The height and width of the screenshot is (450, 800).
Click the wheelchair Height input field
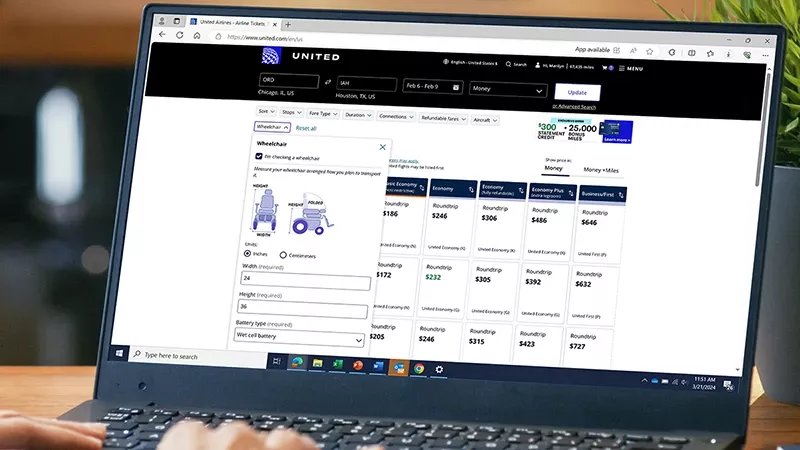click(302, 309)
